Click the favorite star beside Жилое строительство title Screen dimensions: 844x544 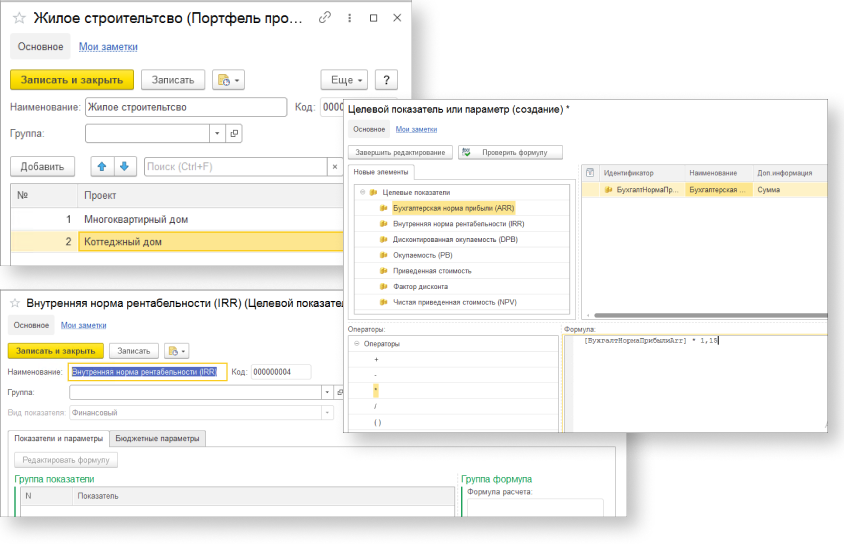pyautogui.click(x=20, y=18)
